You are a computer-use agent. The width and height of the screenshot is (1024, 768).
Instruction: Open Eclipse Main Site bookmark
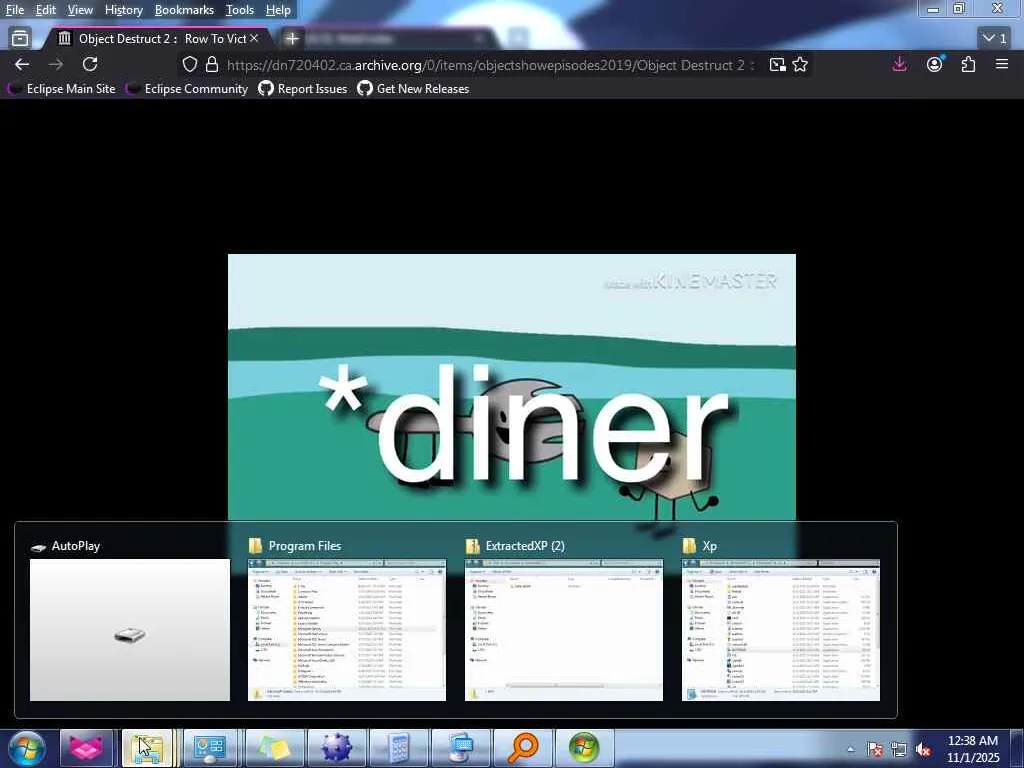(x=62, y=89)
